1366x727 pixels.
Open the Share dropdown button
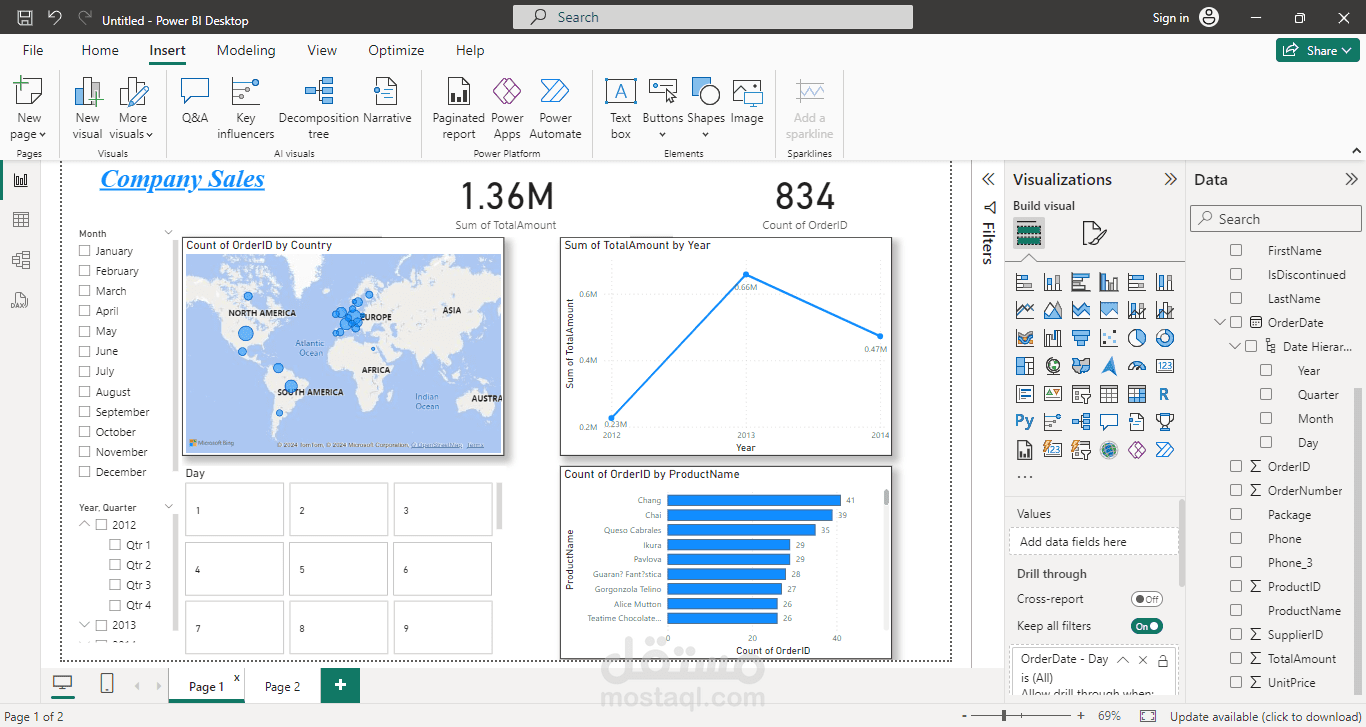1317,50
